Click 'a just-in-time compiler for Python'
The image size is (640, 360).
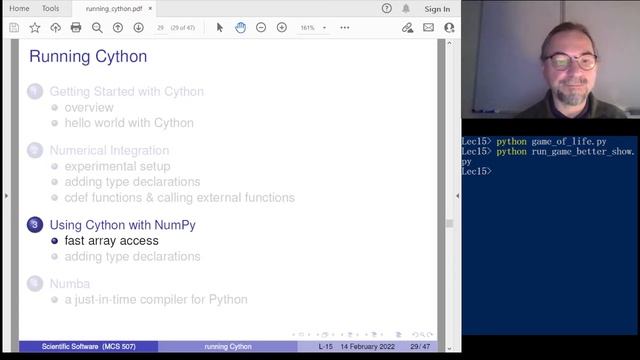[156, 300]
